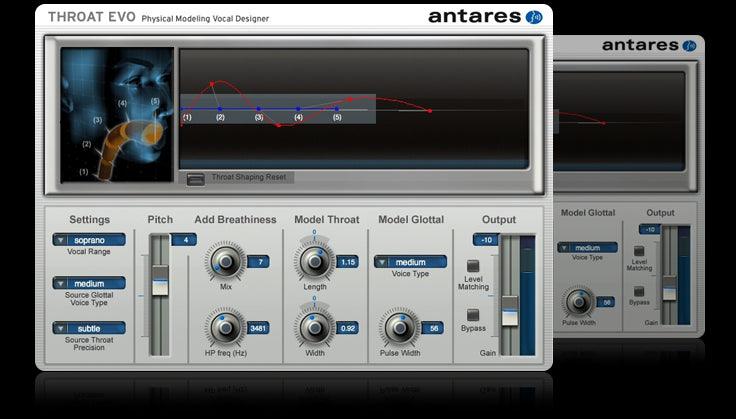Click the Model Throat Length knob

click(315, 262)
